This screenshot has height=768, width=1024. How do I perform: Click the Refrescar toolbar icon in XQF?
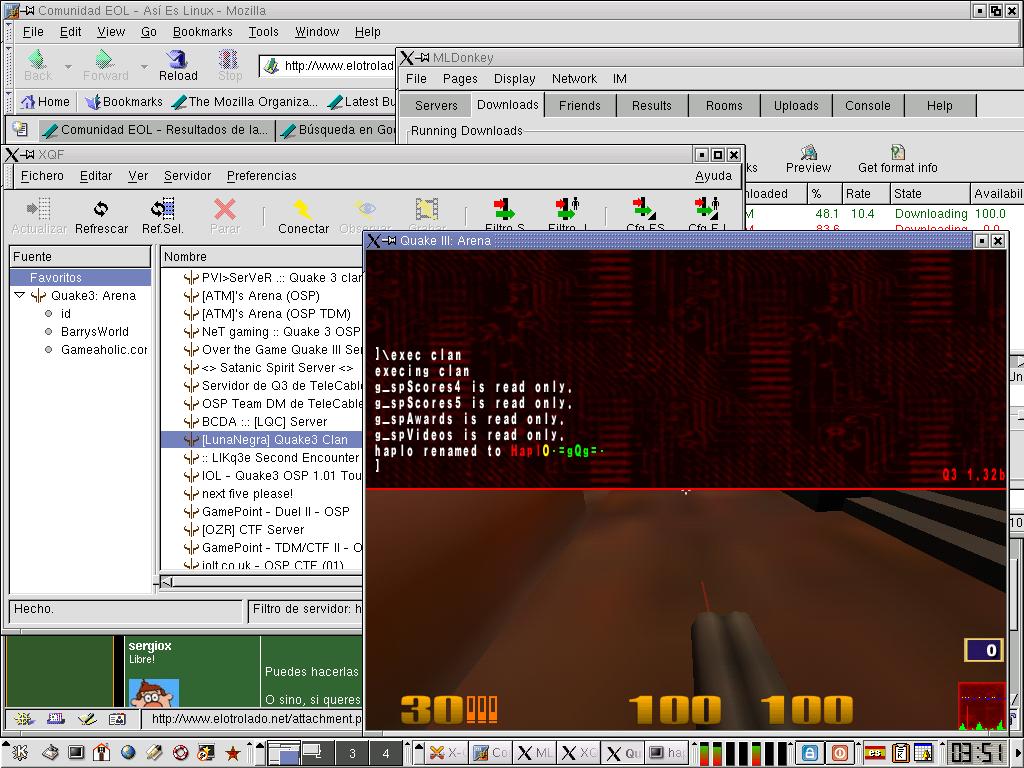pyautogui.click(x=101, y=209)
